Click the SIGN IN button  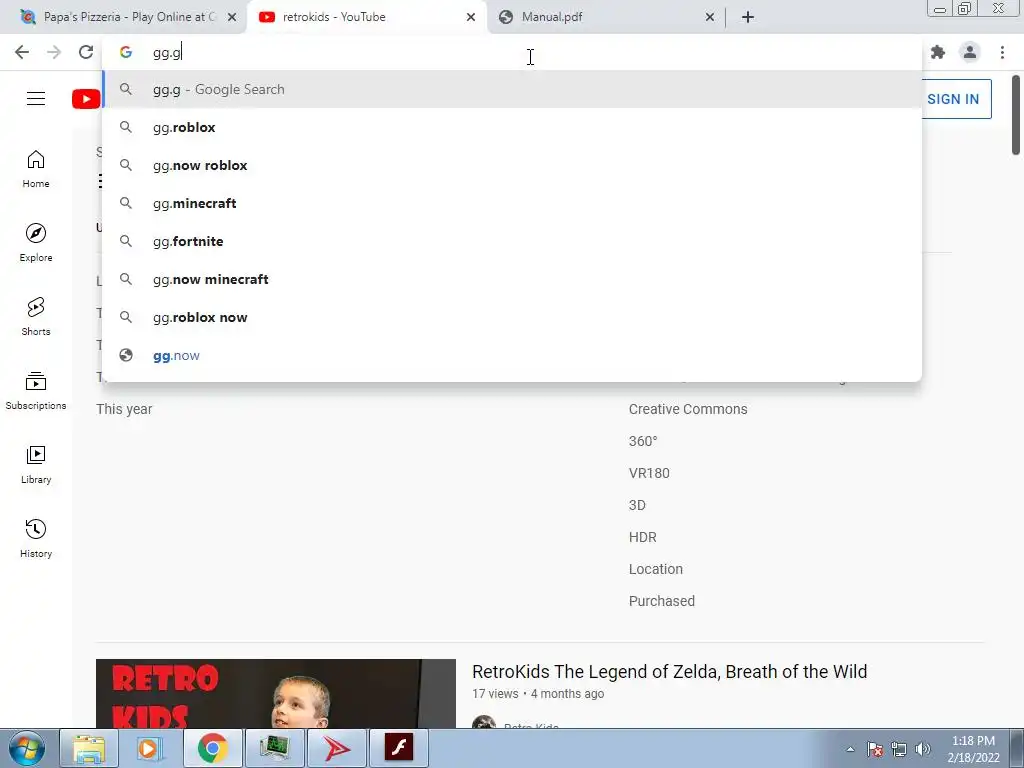tap(953, 99)
